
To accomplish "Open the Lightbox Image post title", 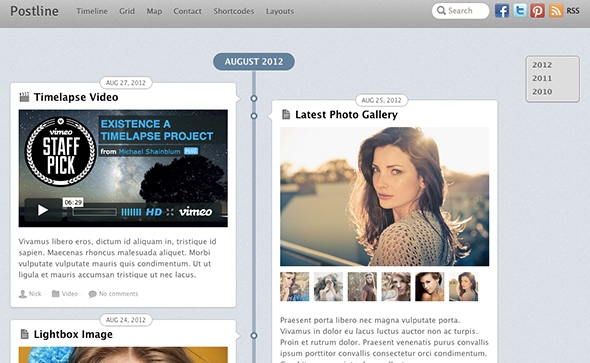I will pos(73,334).
